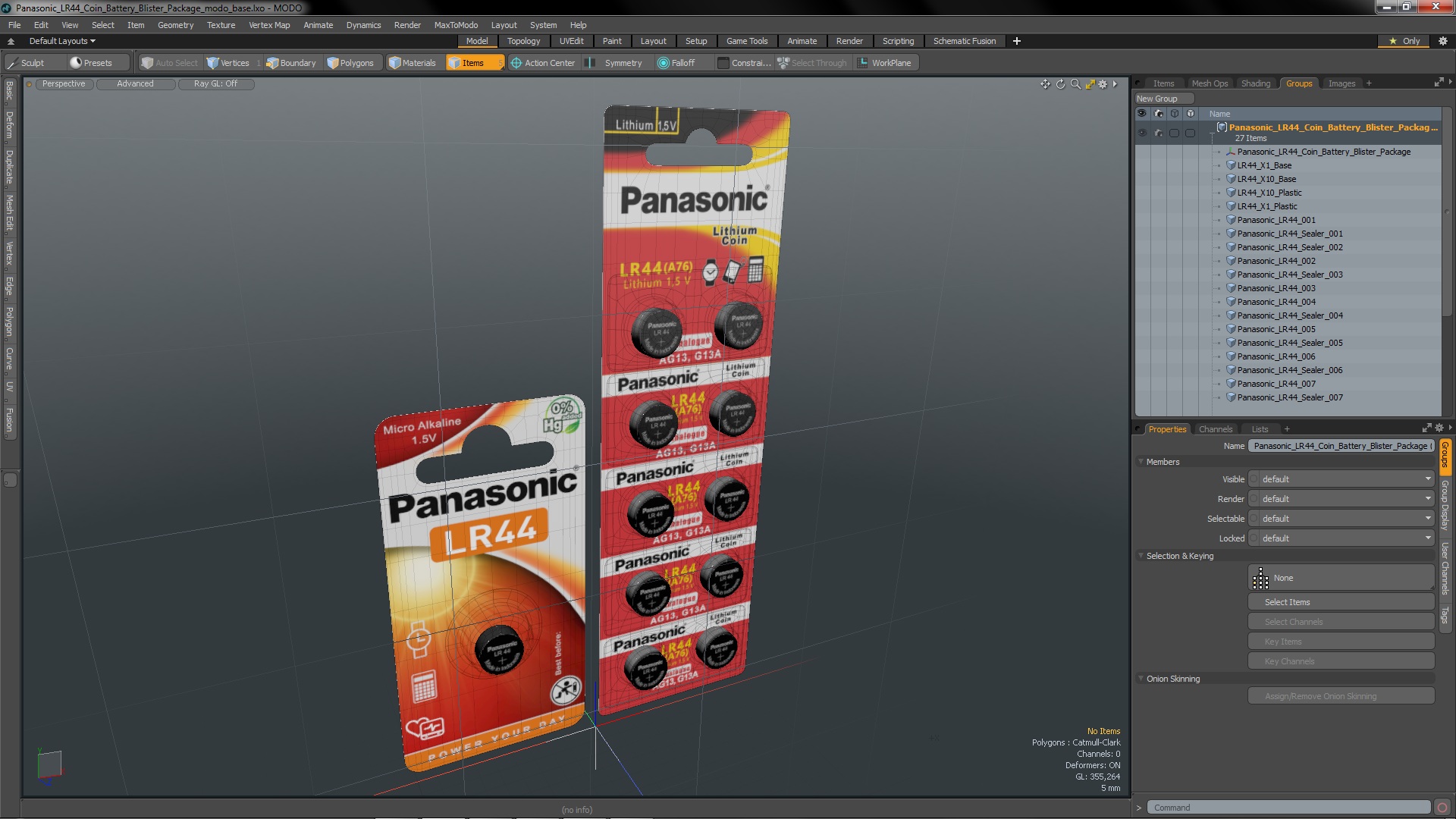
Task: Open the Texture menu
Action: point(221,25)
